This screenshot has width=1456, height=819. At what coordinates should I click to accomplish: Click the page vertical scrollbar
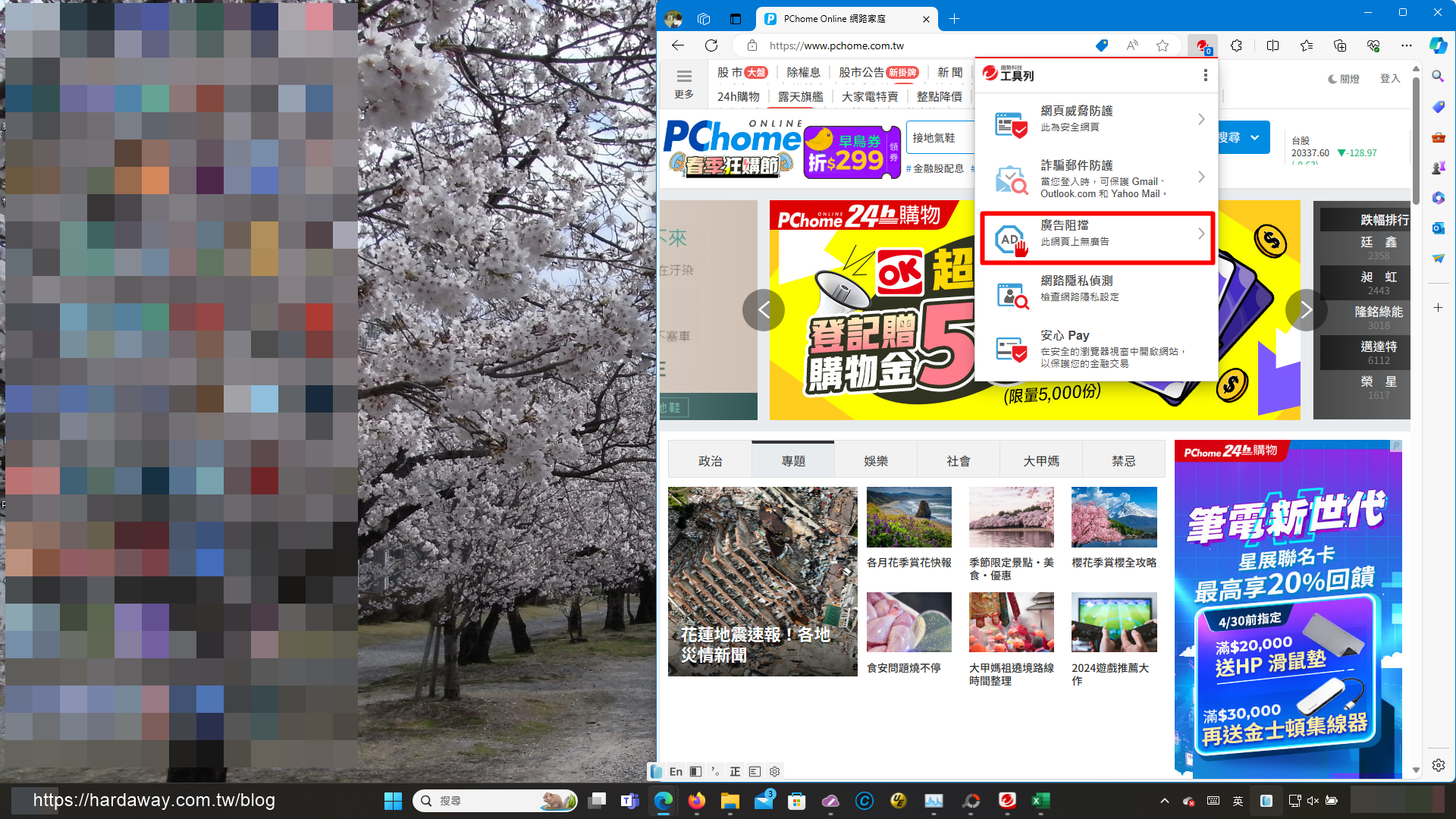tap(1416, 140)
